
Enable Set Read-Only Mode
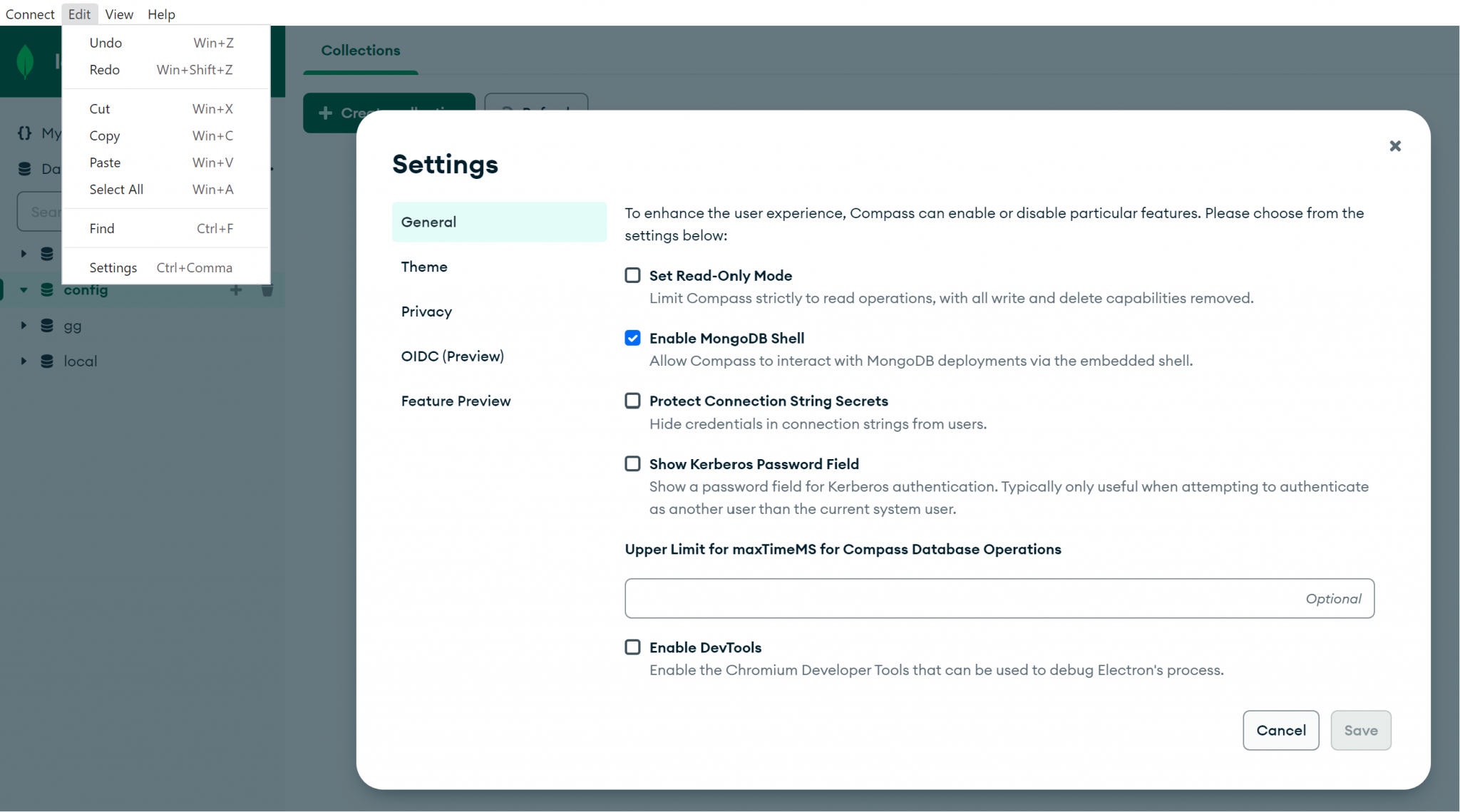click(632, 275)
